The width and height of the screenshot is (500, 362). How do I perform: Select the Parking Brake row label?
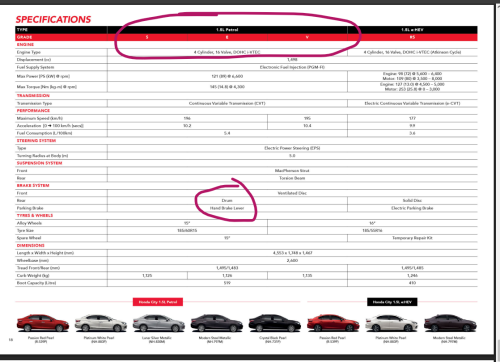coord(30,208)
